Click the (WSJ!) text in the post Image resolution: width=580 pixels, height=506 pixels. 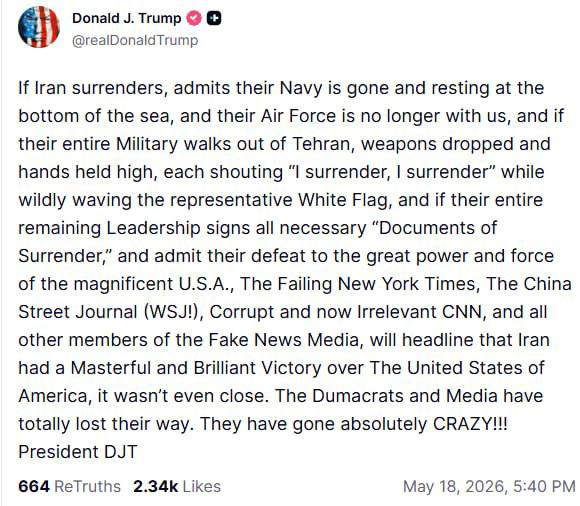173,312
